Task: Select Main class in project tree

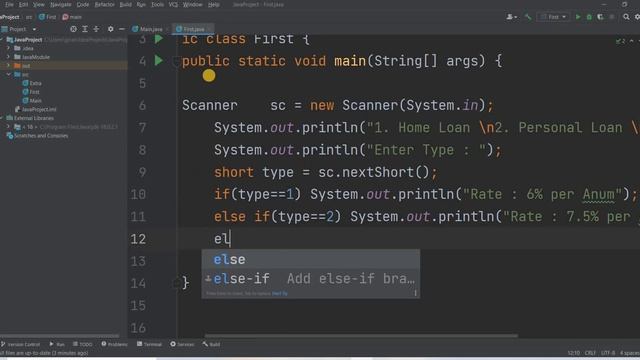Action: coord(32,100)
